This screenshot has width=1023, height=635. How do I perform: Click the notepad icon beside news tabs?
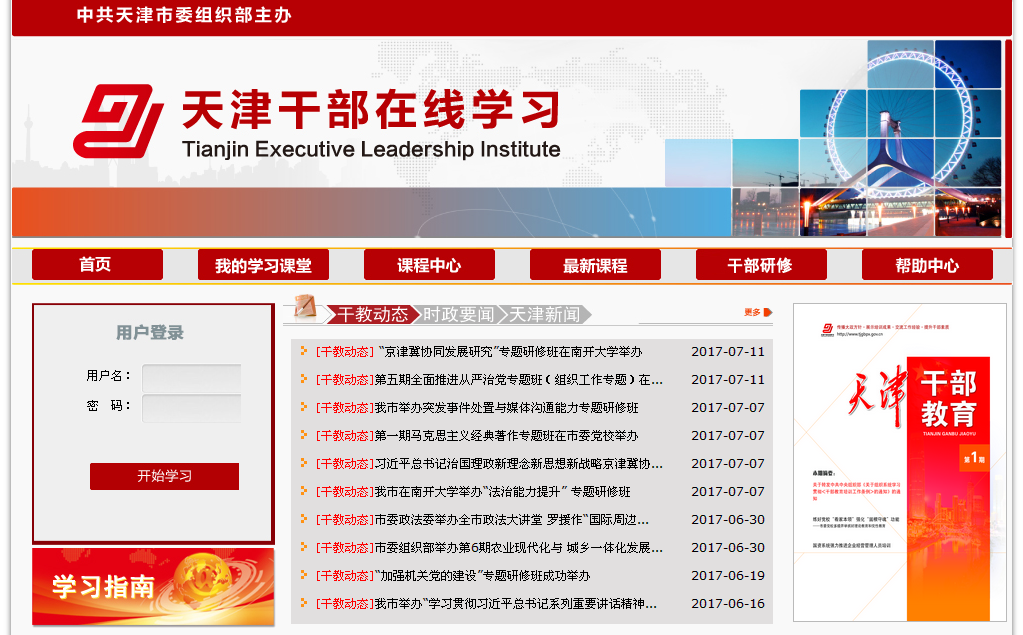coord(305,308)
